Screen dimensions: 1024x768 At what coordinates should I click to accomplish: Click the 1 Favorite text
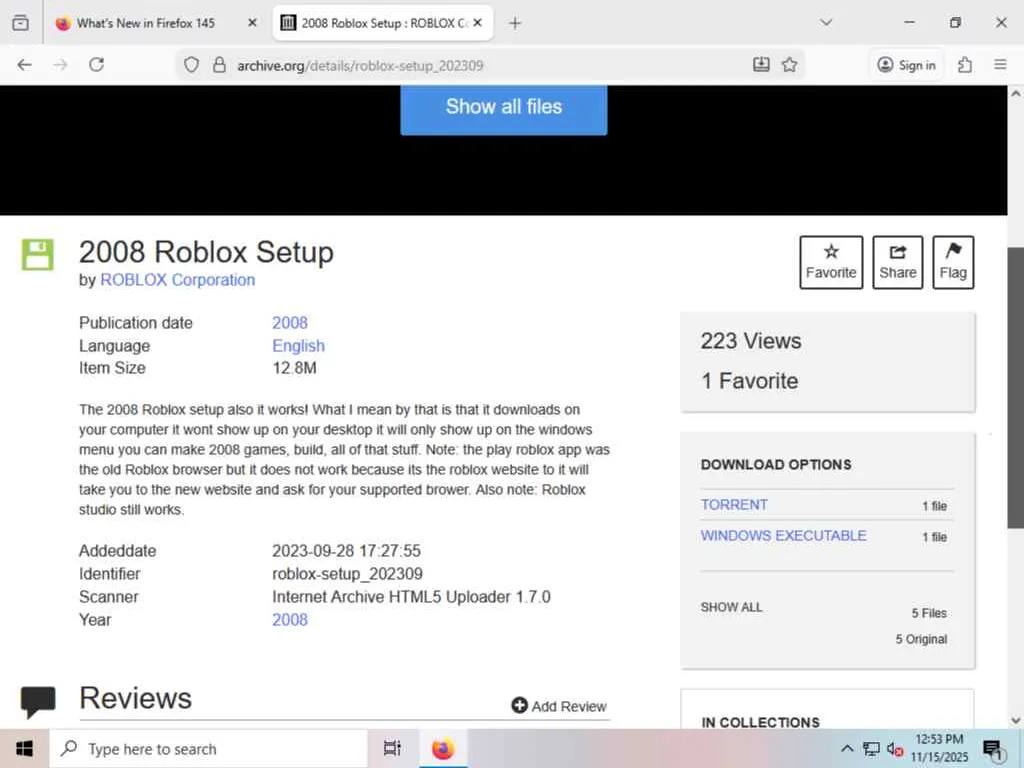750,381
